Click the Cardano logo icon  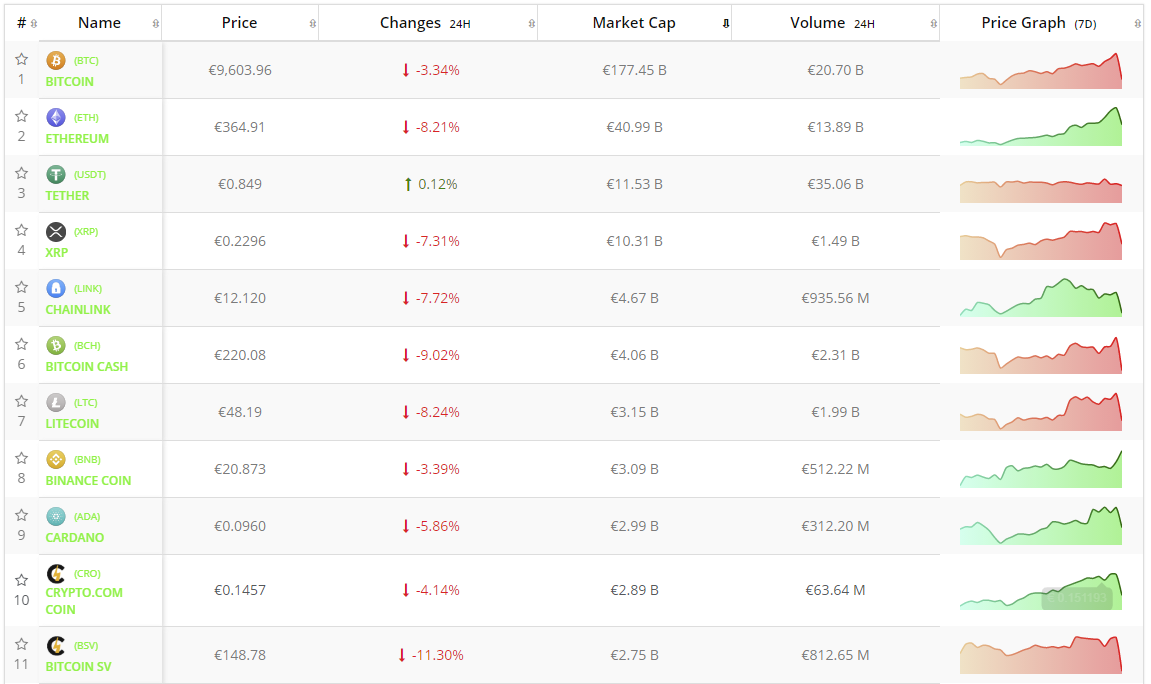click(x=56, y=516)
